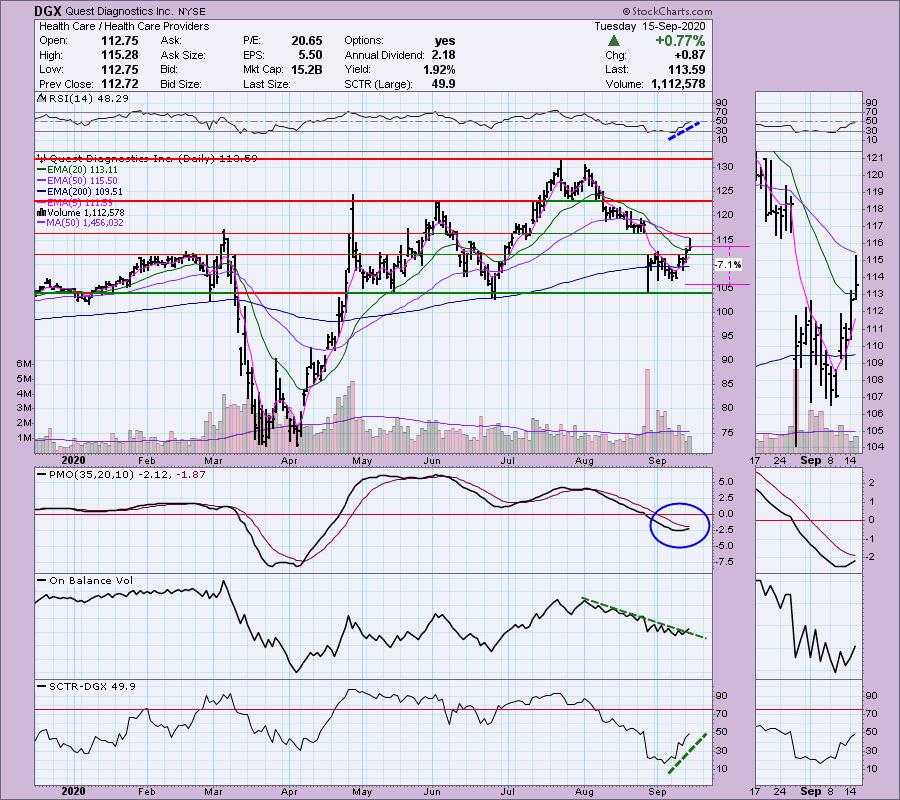The image size is (900, 800).
Task: Click the Ask Size: label
Action: pyautogui.click(x=182, y=55)
